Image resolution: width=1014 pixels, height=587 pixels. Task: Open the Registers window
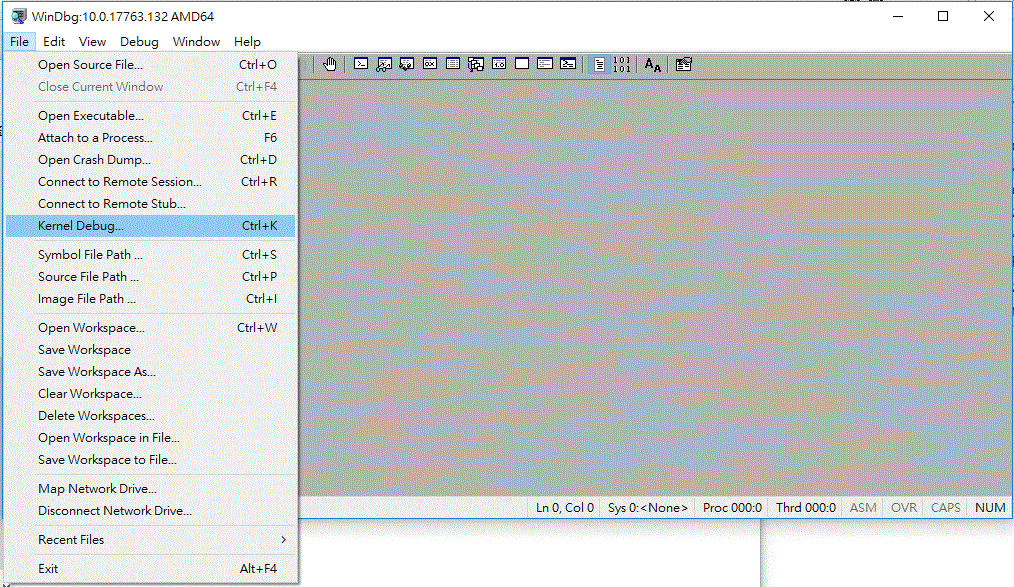click(429, 63)
